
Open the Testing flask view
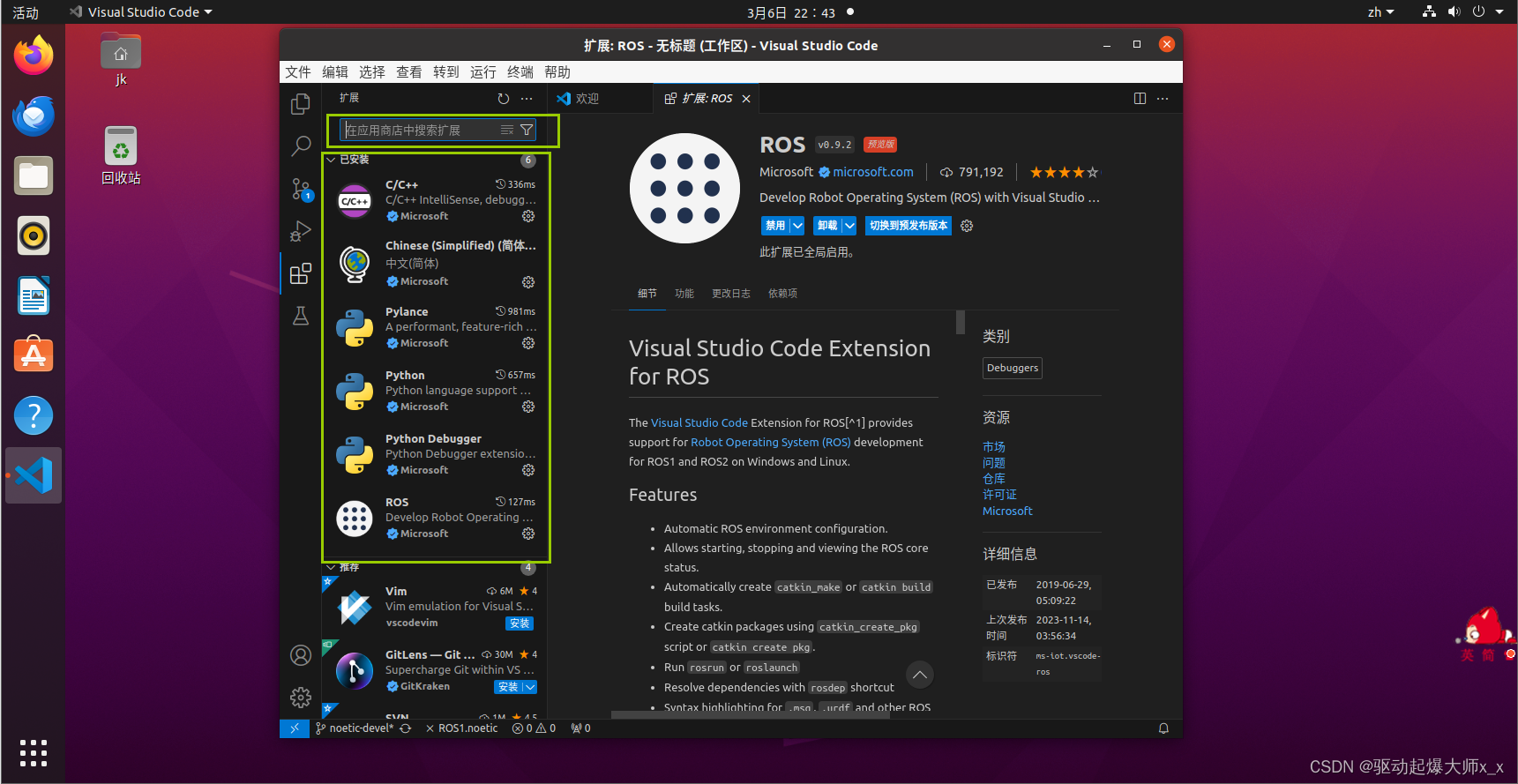pyautogui.click(x=301, y=316)
